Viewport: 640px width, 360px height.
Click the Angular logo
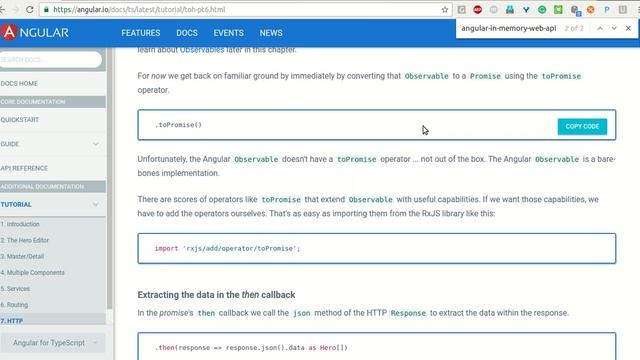click(35, 32)
